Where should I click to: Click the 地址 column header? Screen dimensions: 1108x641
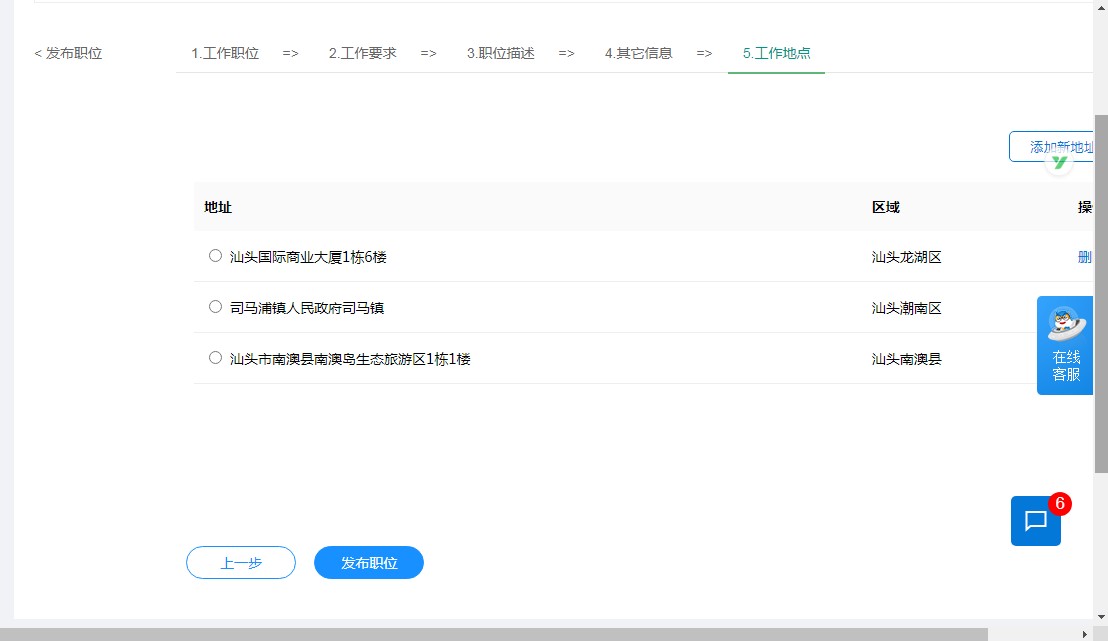coord(216,207)
